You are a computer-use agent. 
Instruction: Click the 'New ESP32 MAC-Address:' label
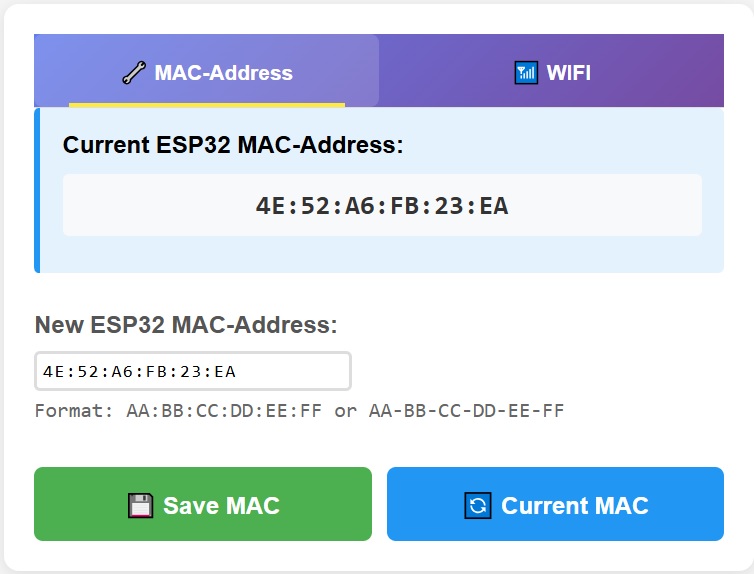pos(186,325)
